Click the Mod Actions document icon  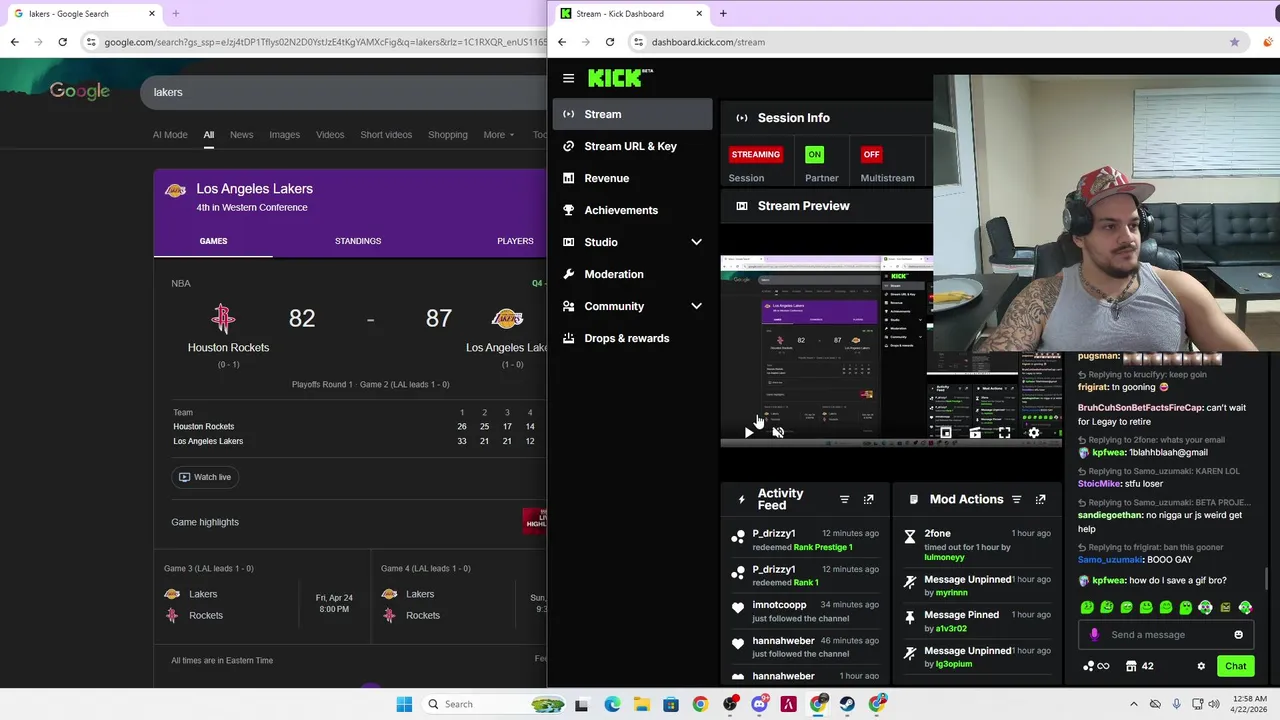point(913,499)
